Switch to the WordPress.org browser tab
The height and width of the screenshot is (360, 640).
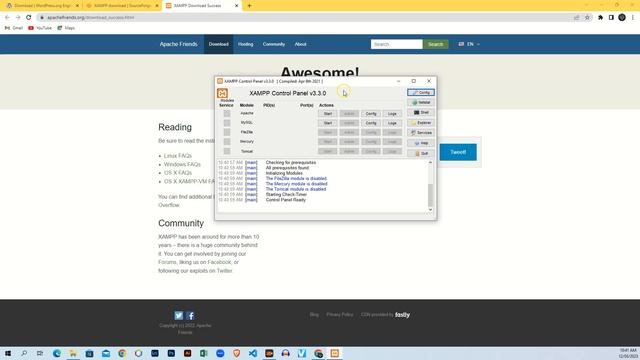(x=42, y=6)
